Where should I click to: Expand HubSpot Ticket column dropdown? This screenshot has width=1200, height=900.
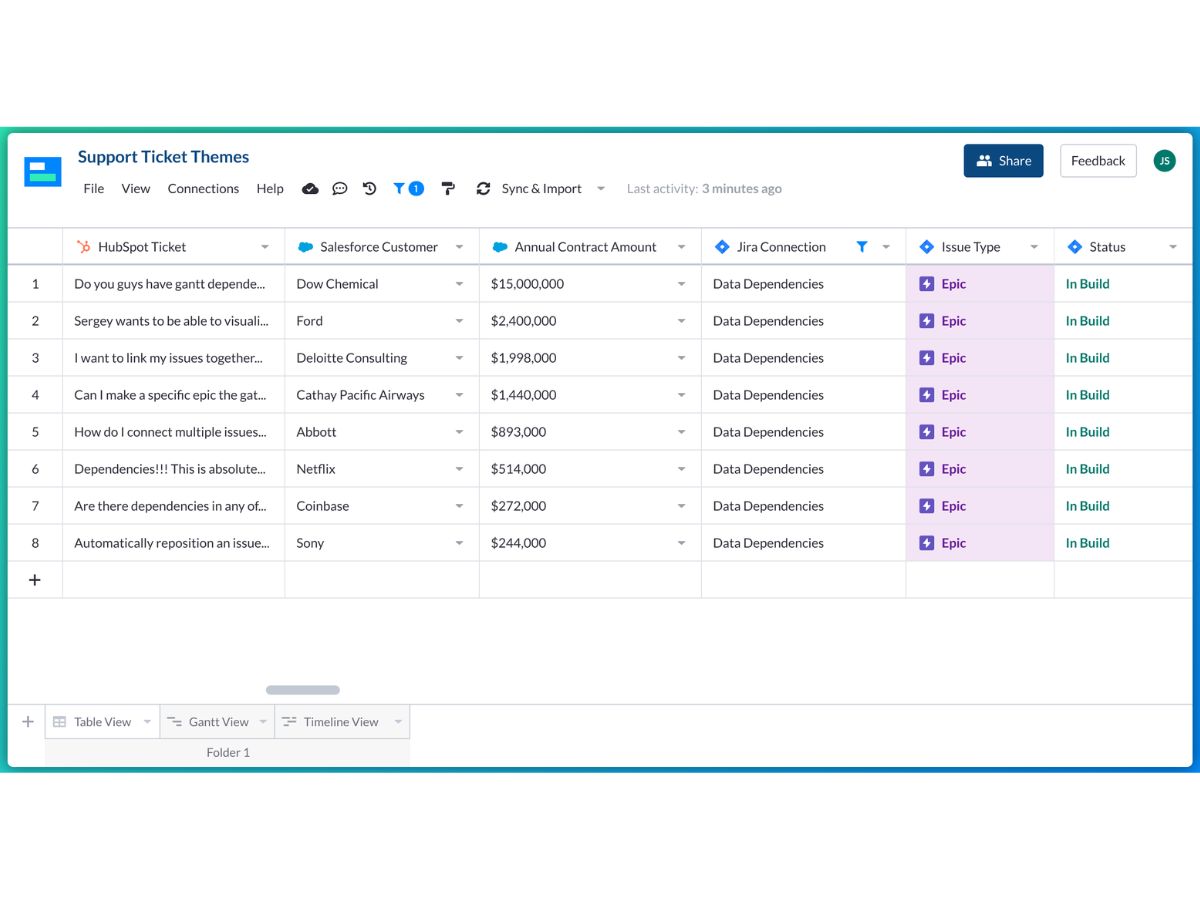coord(265,247)
